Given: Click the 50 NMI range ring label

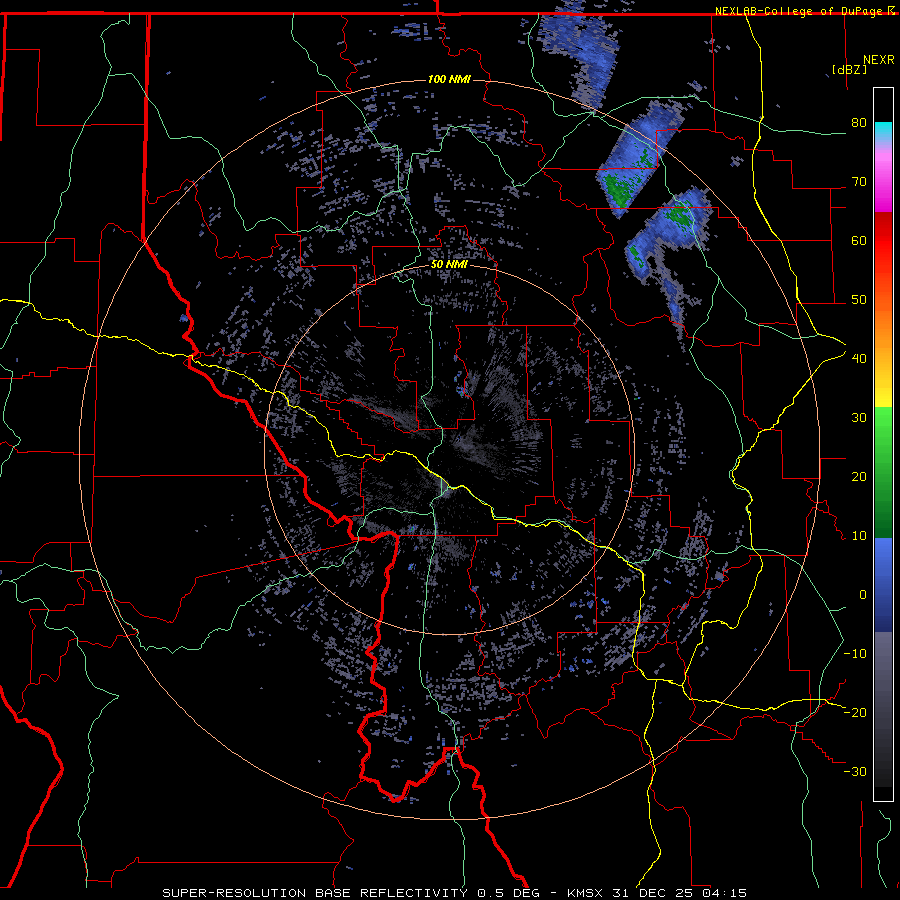Looking at the screenshot, I should (x=449, y=265).
